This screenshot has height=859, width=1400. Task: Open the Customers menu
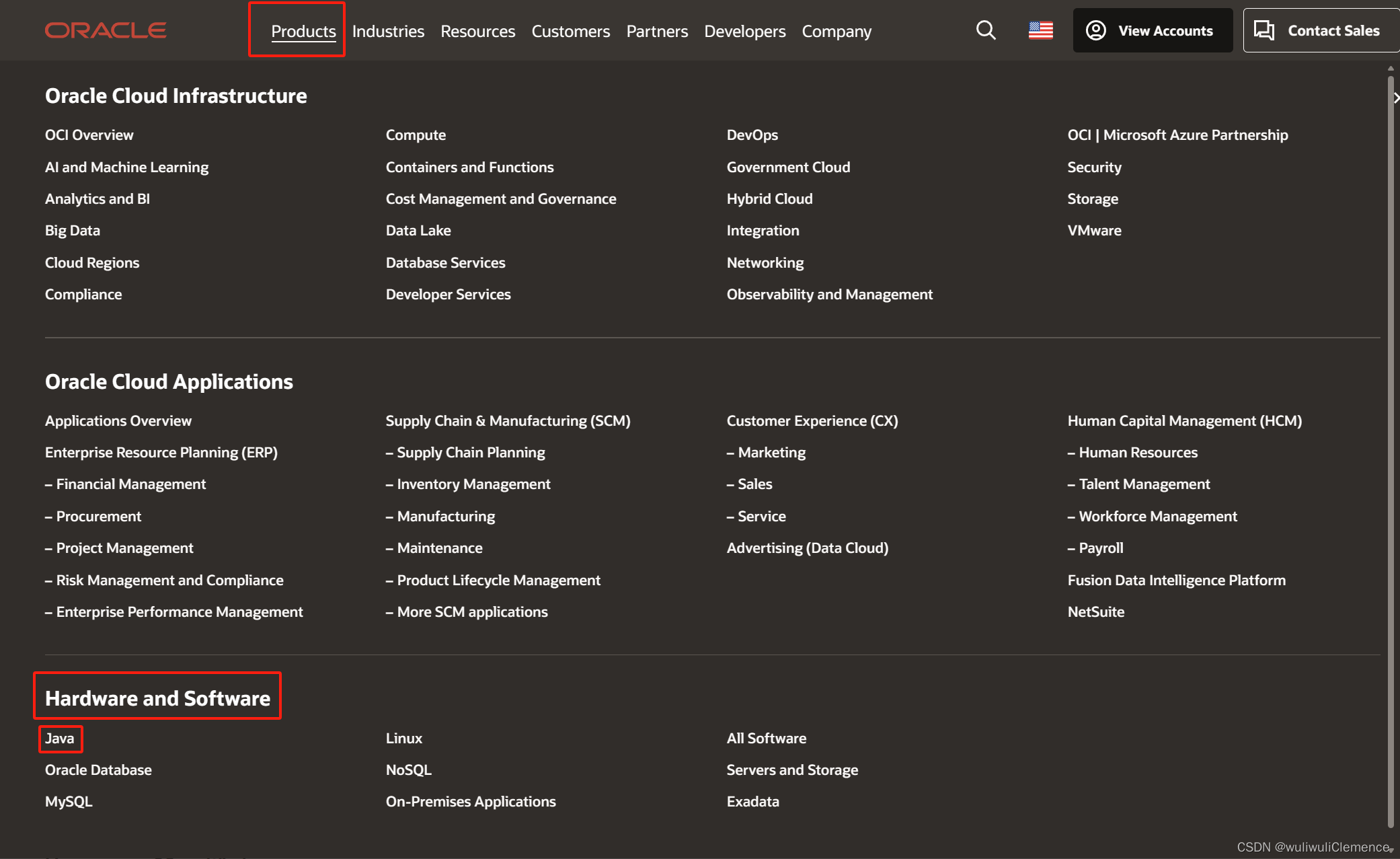point(570,31)
